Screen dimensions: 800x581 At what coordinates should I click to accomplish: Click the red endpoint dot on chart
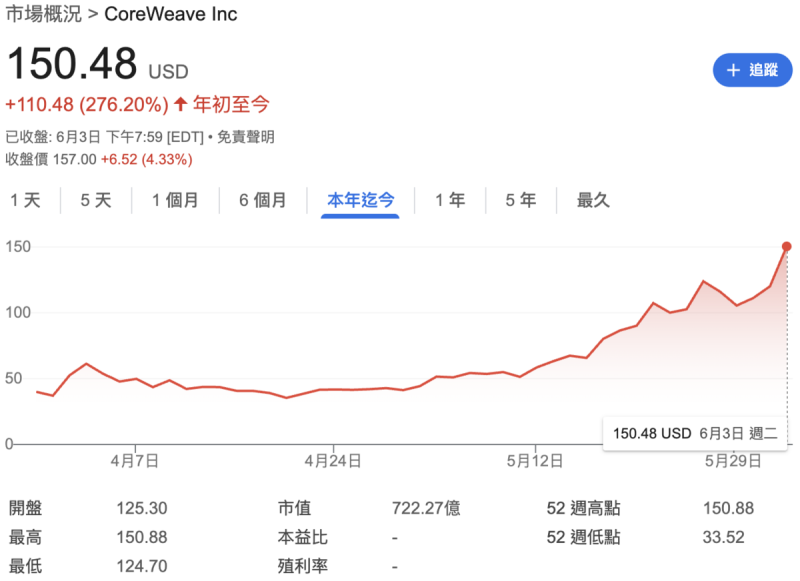(787, 246)
